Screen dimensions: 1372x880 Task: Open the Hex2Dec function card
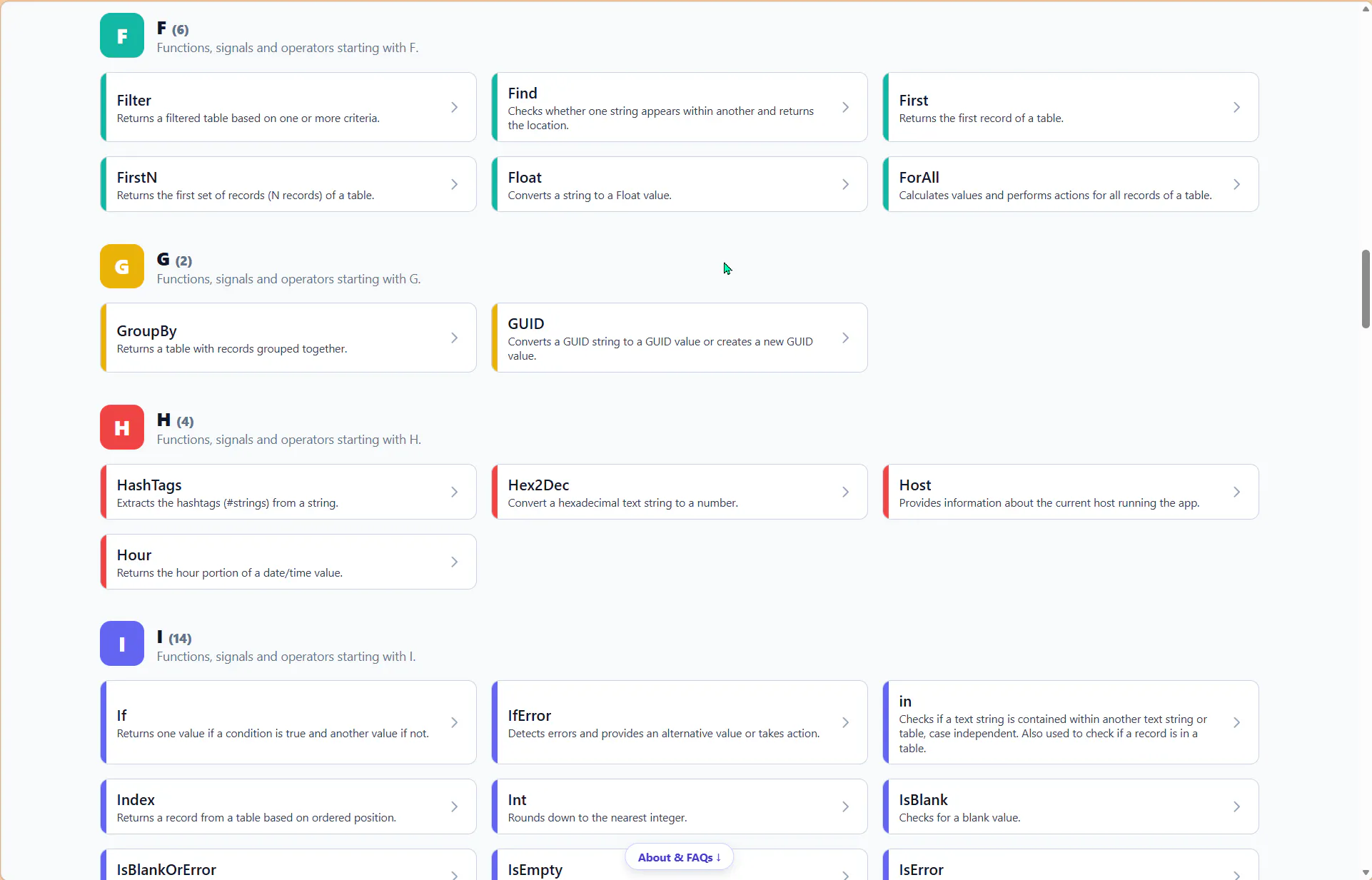coord(680,492)
